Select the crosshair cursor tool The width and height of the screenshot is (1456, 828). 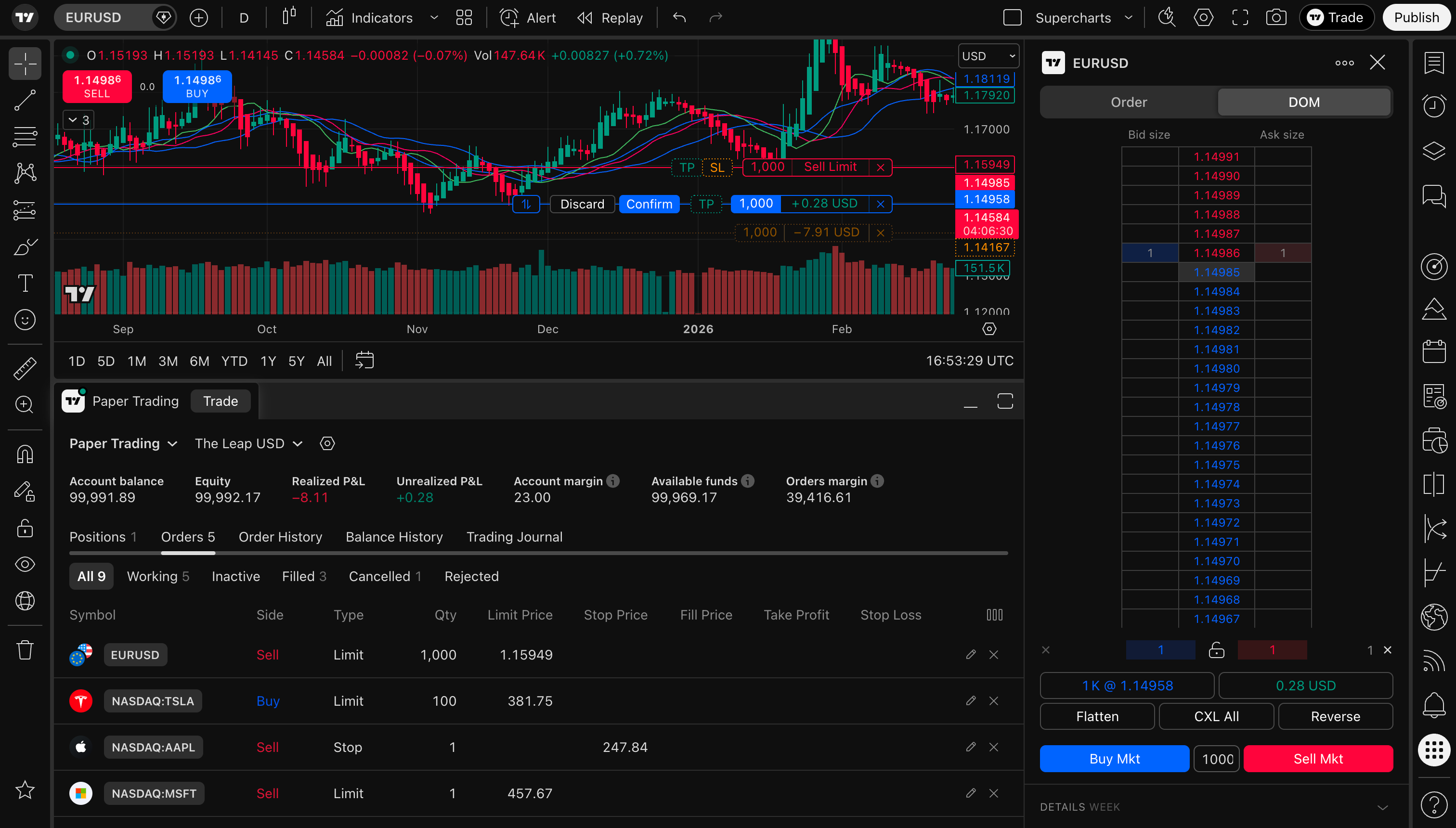tap(25, 64)
